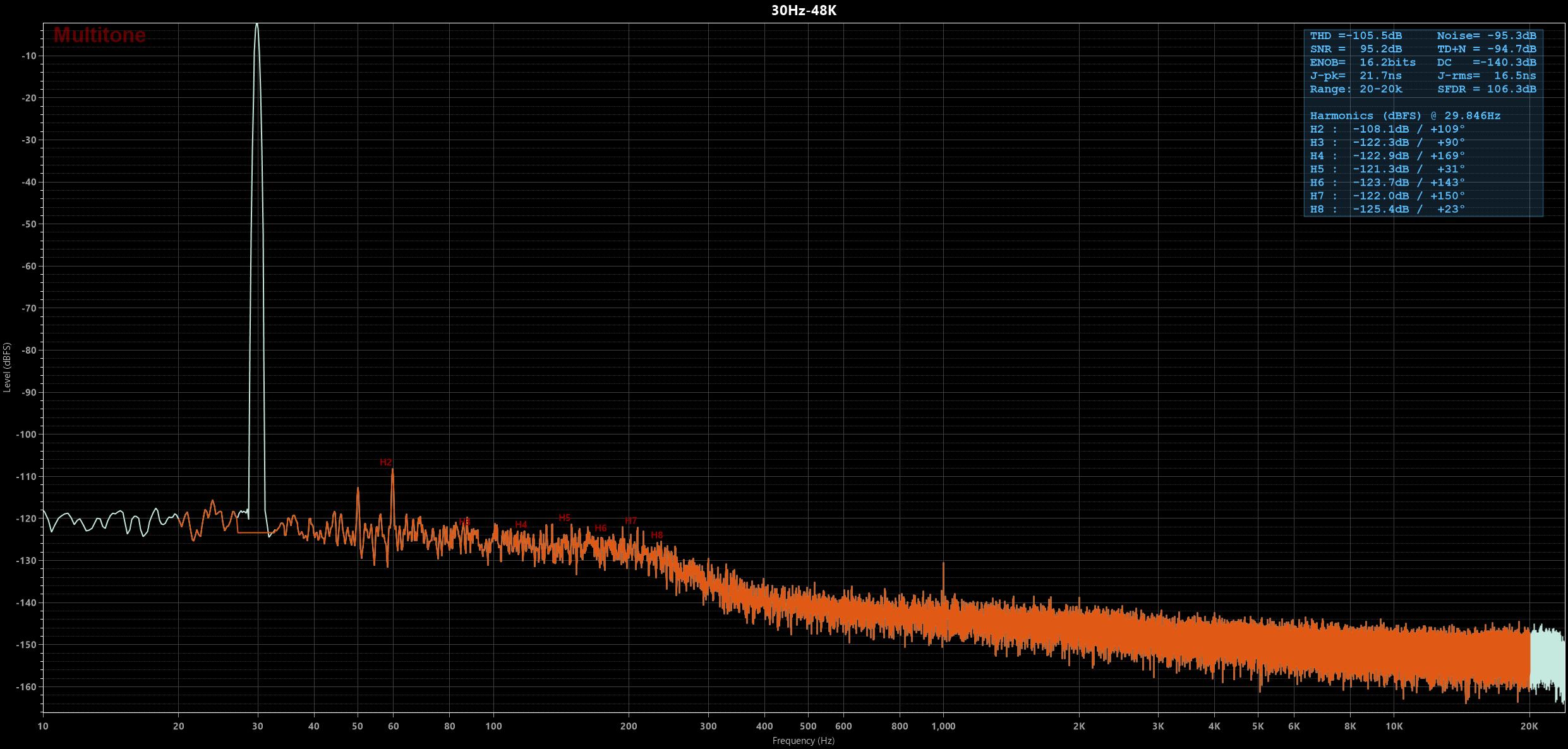The height and width of the screenshot is (749, 1568).
Task: Click the red H2 marker above the 60Hz peak
Action: [385, 462]
